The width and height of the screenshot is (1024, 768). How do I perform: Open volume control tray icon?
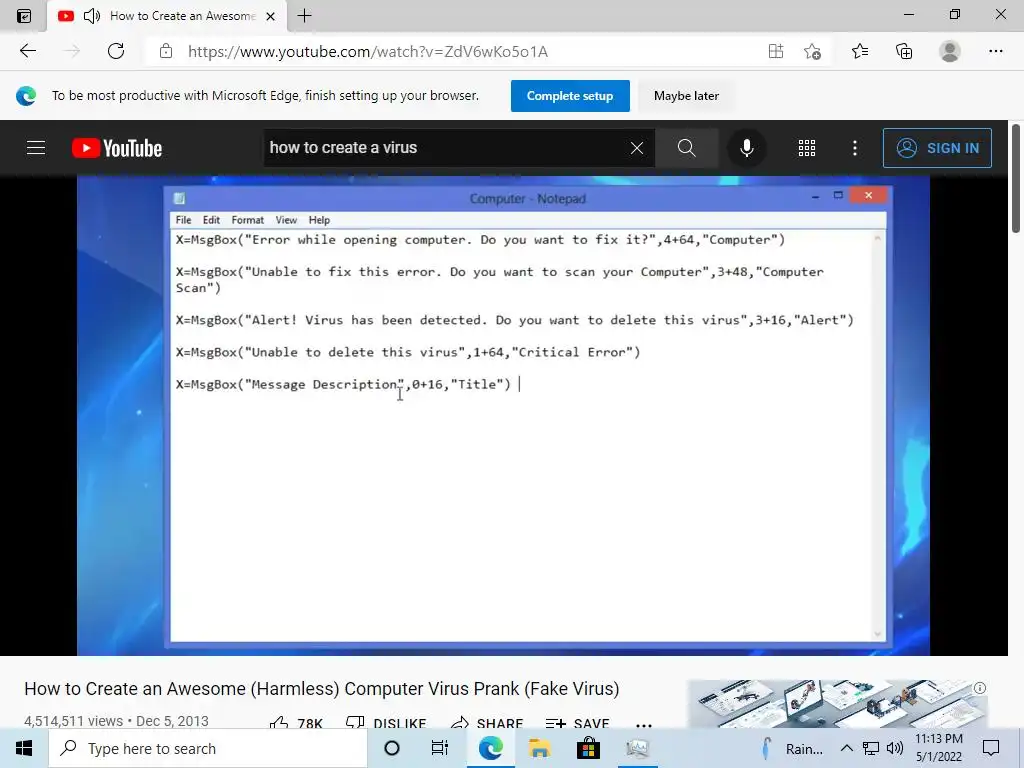(x=895, y=748)
